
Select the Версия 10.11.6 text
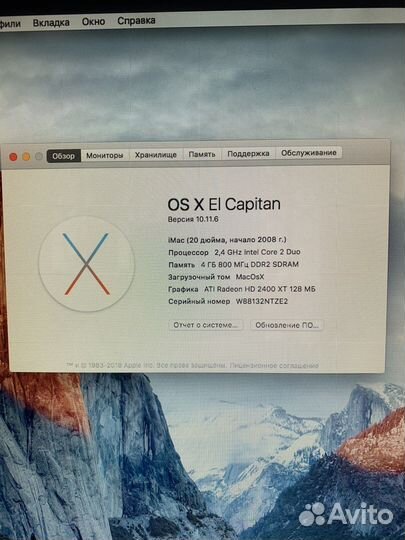[193, 219]
